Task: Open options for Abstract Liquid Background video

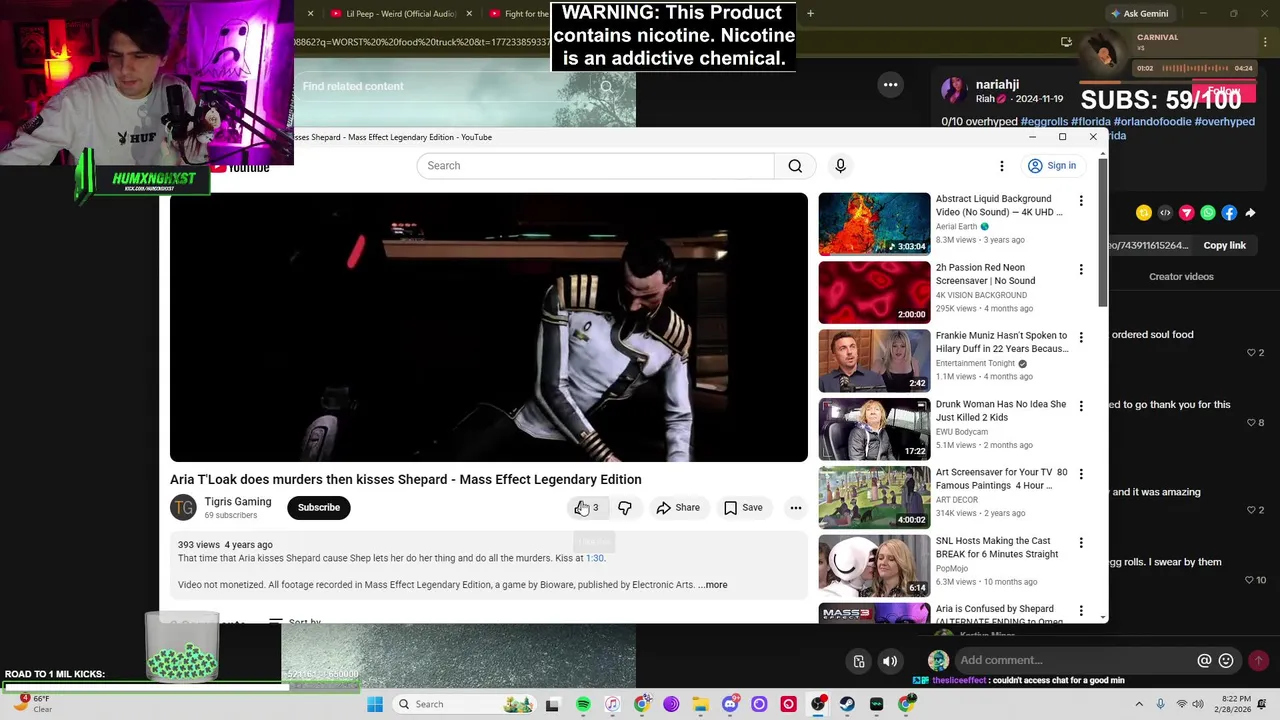Action: tap(1080, 201)
